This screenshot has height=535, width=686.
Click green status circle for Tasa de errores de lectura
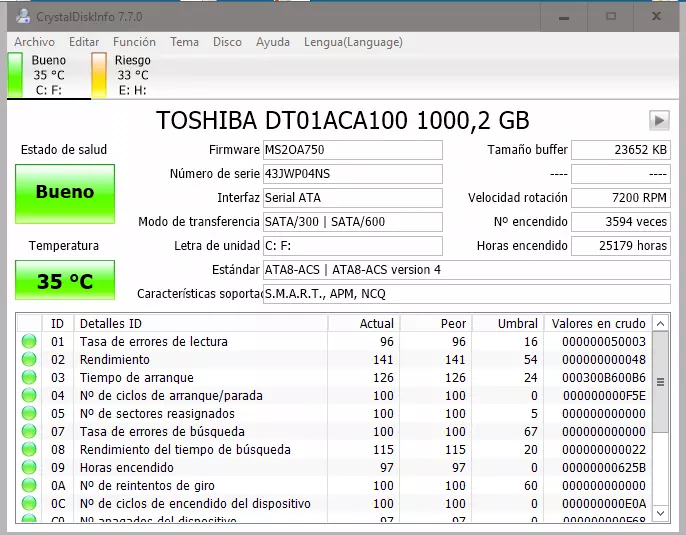[x=29, y=342]
